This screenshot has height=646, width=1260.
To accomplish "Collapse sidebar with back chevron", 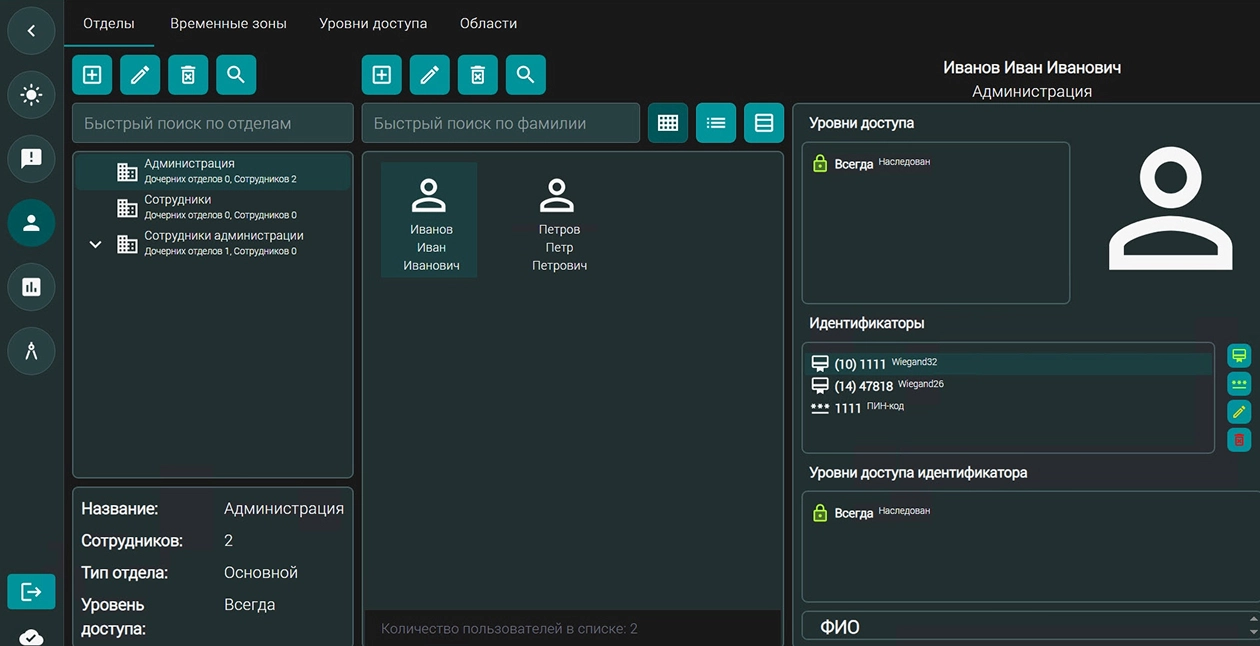I will pyautogui.click(x=31, y=31).
